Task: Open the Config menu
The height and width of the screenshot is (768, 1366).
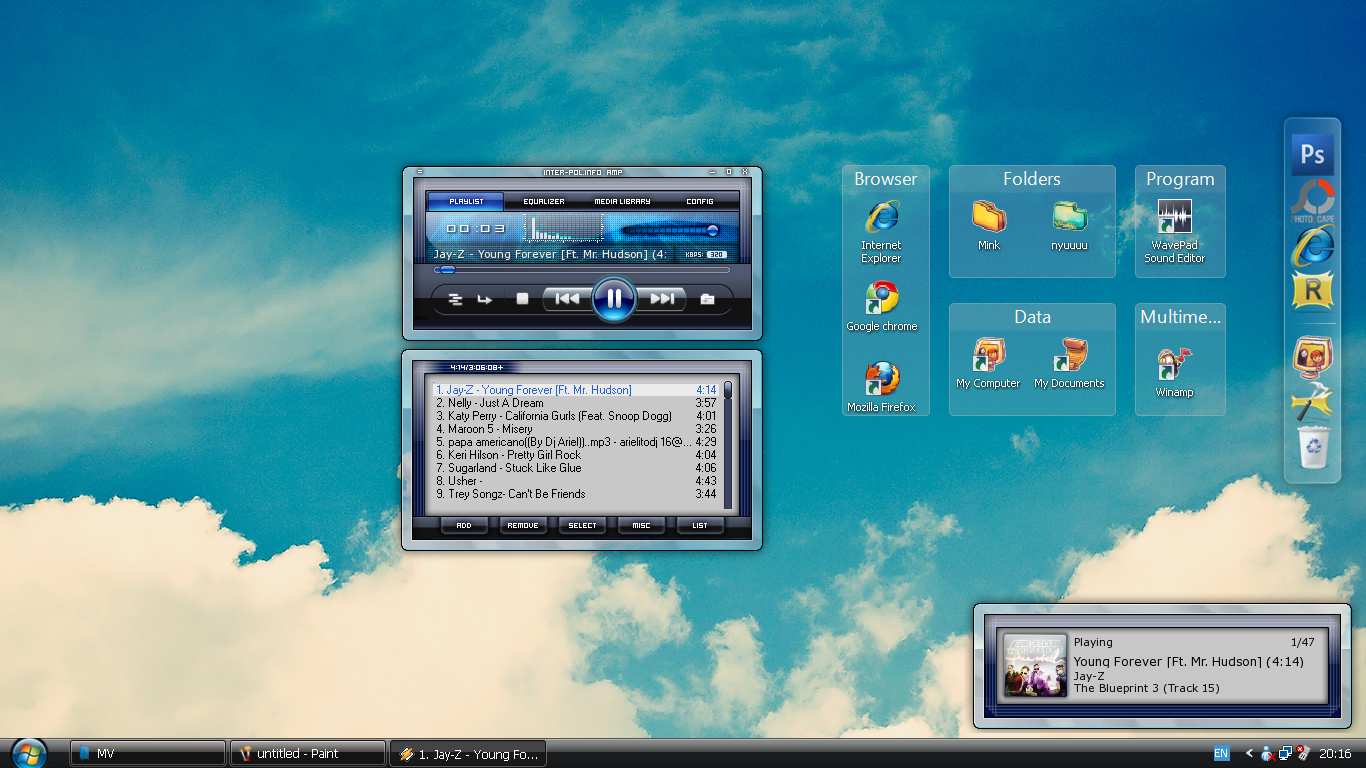Action: pyautogui.click(x=699, y=201)
